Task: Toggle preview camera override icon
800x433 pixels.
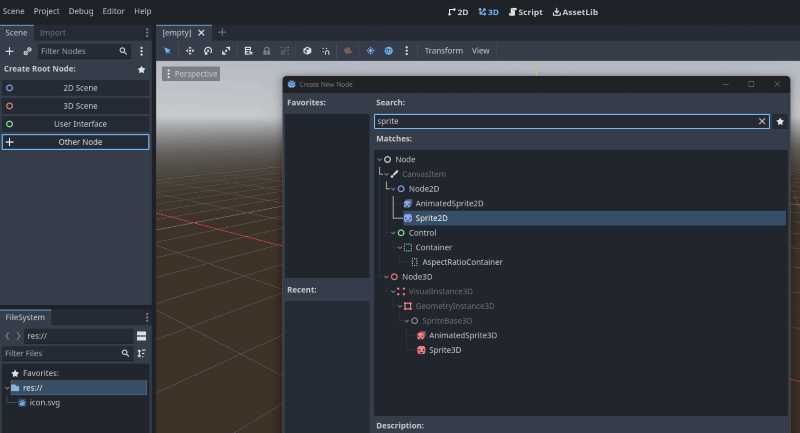Action: 347,51
